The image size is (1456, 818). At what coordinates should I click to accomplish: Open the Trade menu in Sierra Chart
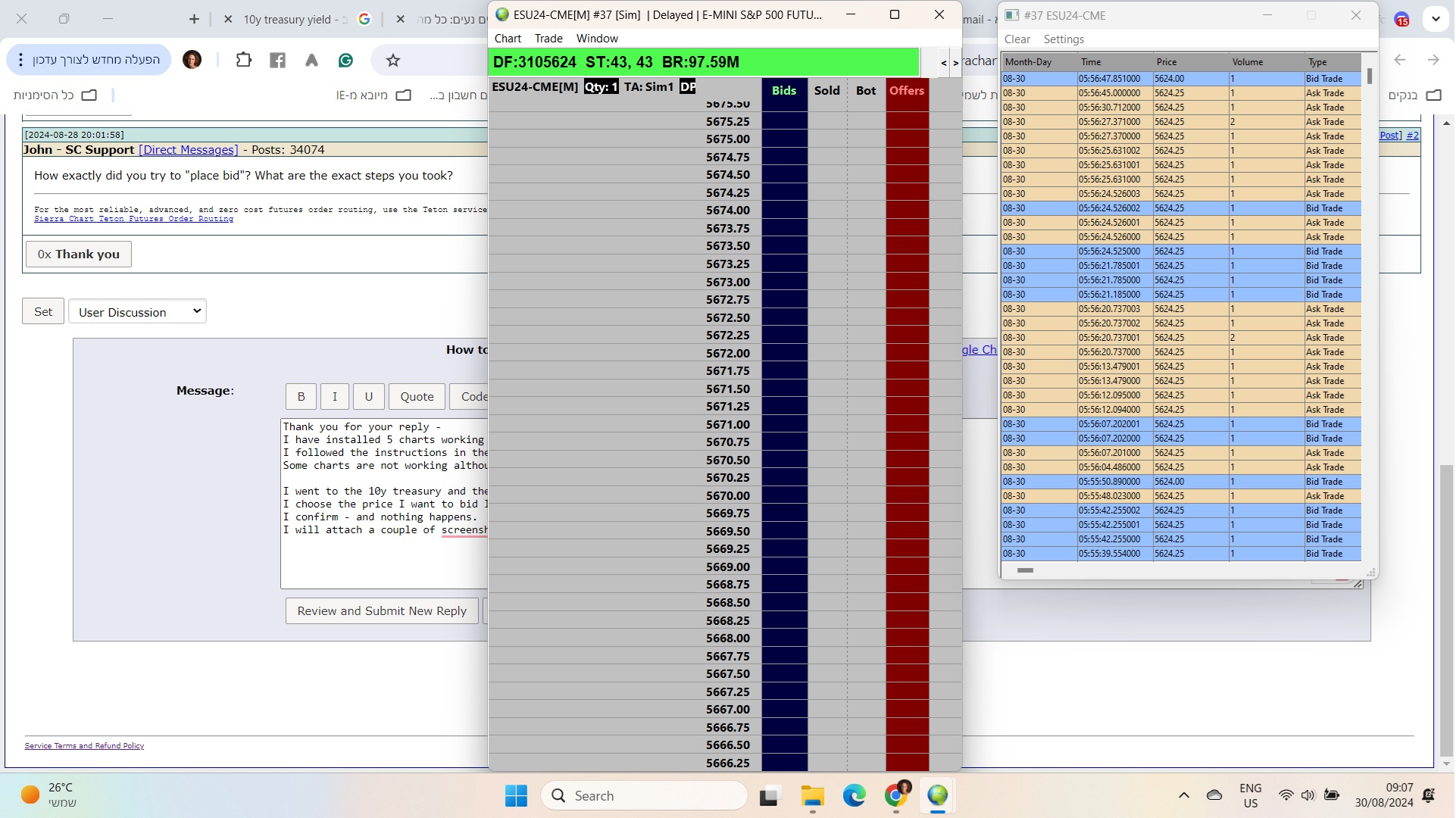tap(548, 39)
